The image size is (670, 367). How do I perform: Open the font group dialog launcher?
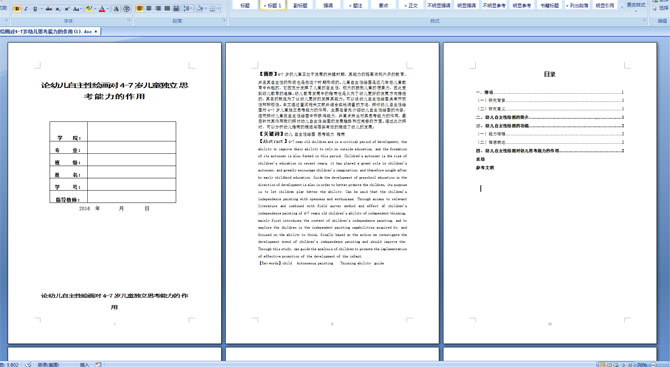click(129, 20)
